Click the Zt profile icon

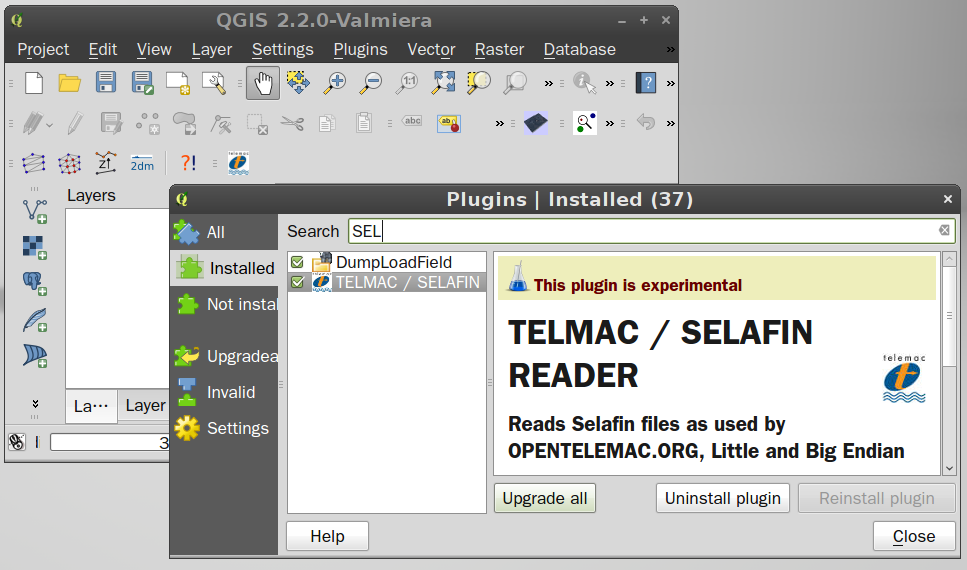click(105, 163)
